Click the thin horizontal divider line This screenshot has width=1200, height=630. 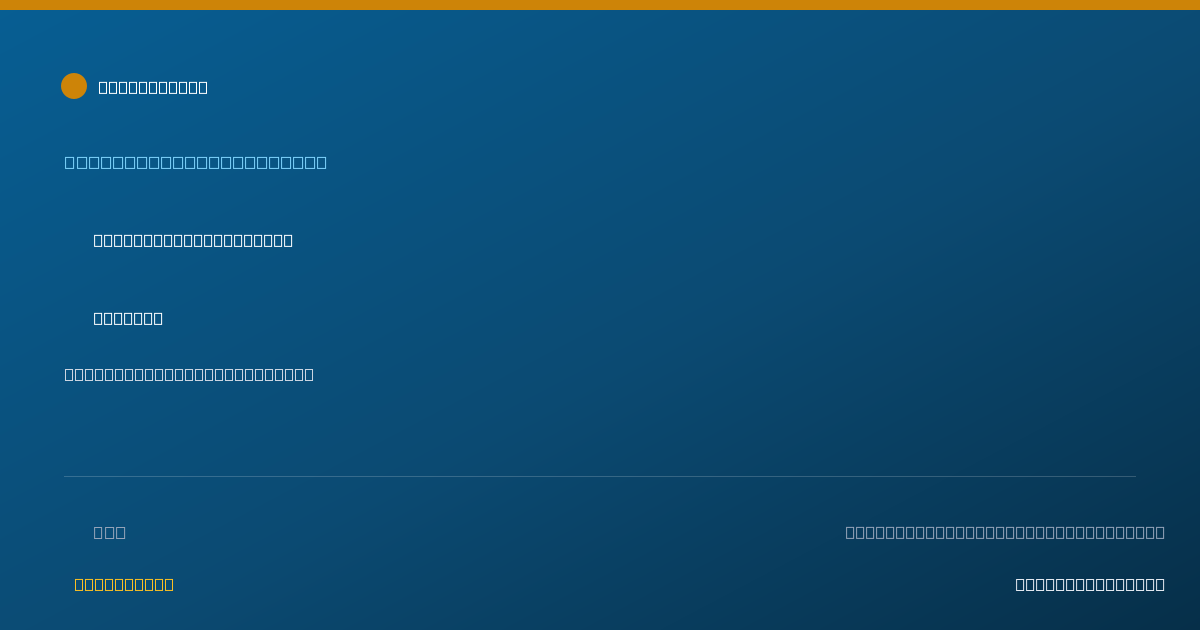pyautogui.click(x=600, y=476)
